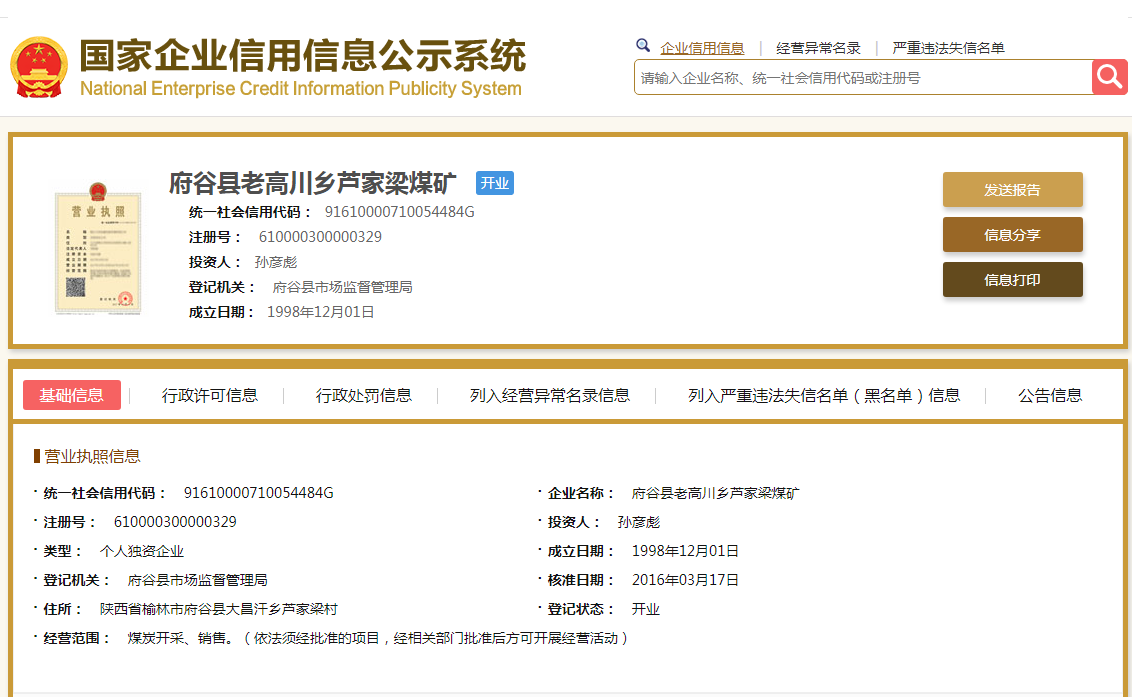Switch to the 列入经营异常名录信息 tab
1132x697 pixels.
pyautogui.click(x=550, y=395)
